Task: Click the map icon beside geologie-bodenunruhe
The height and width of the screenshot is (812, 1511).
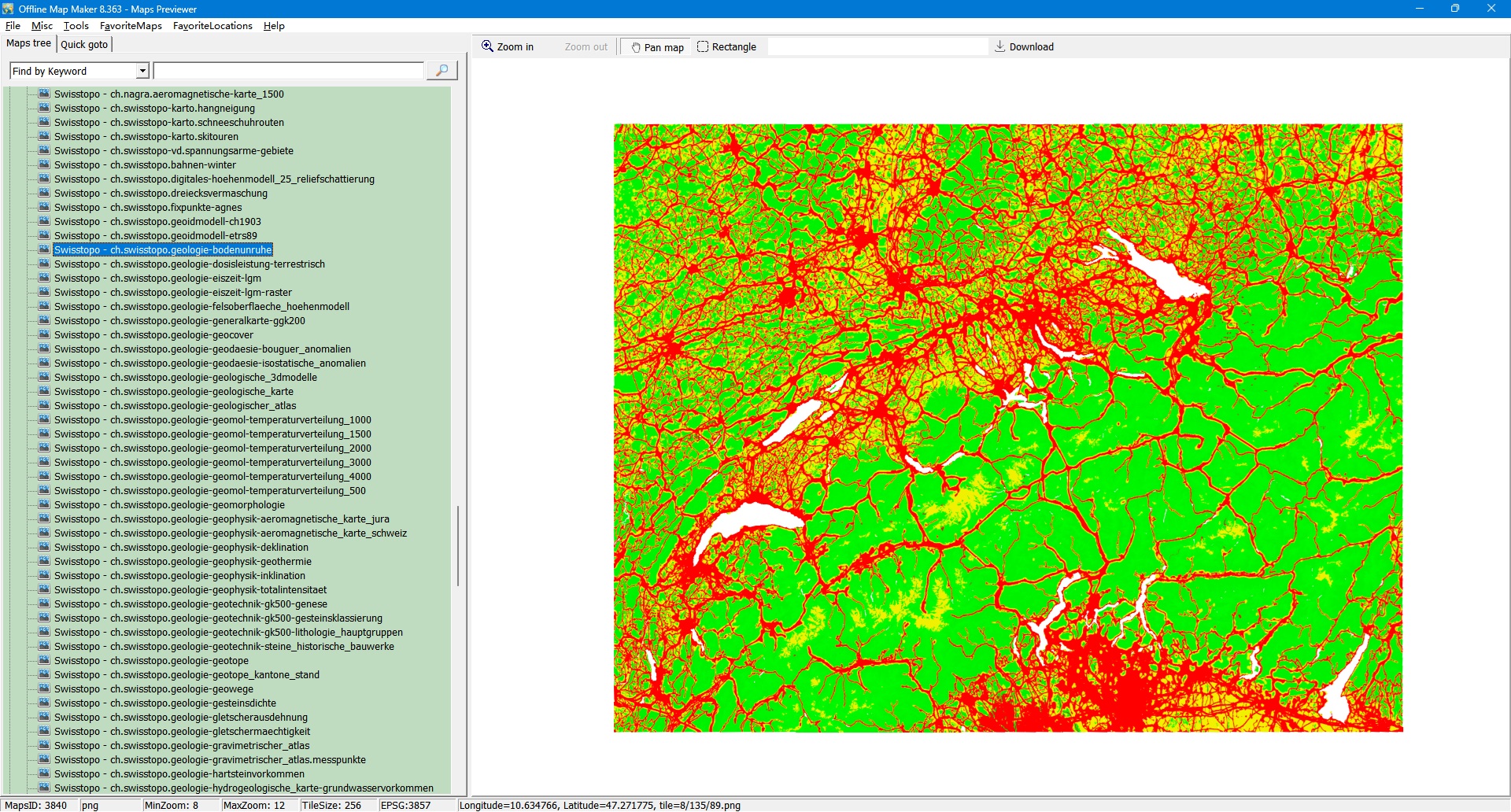Action: tap(44, 249)
